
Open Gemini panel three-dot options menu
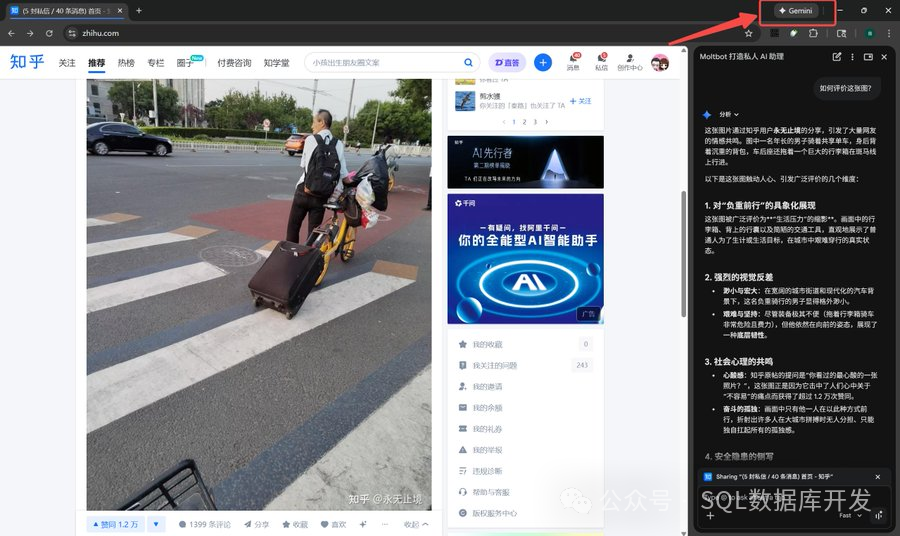point(852,57)
